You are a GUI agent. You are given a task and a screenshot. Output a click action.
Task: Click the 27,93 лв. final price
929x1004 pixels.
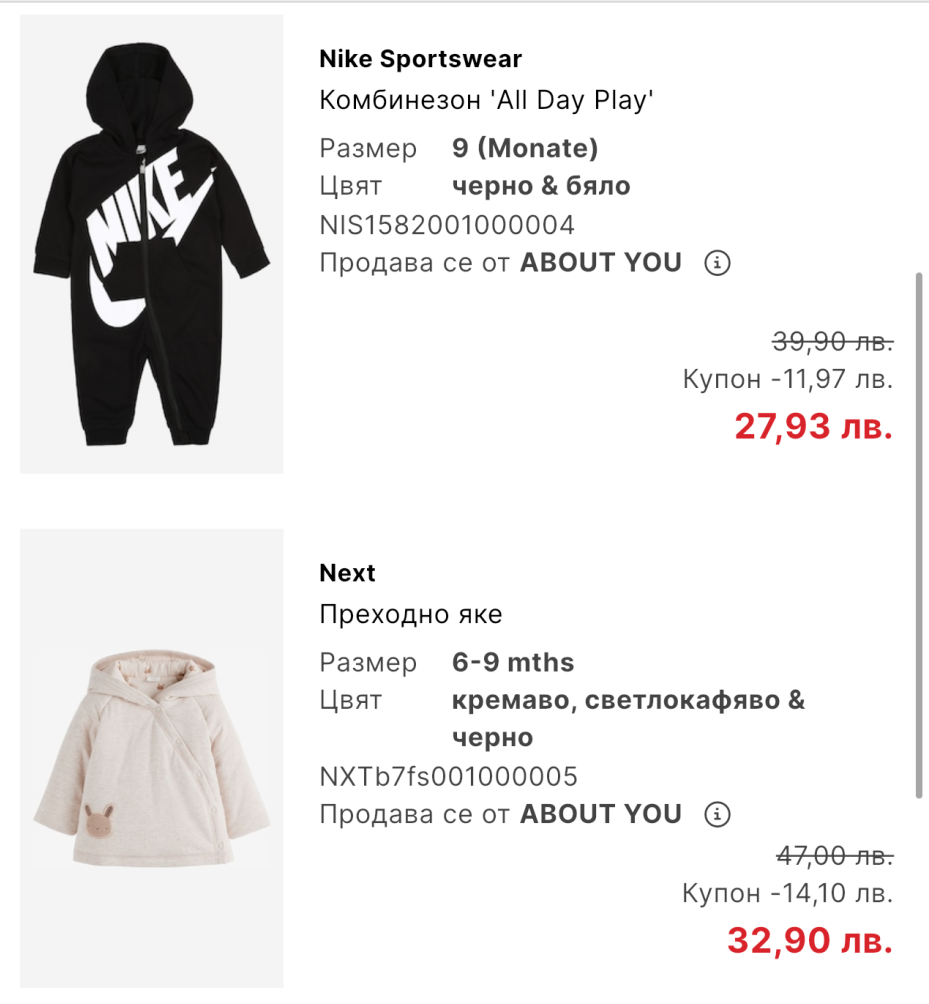[x=813, y=427]
